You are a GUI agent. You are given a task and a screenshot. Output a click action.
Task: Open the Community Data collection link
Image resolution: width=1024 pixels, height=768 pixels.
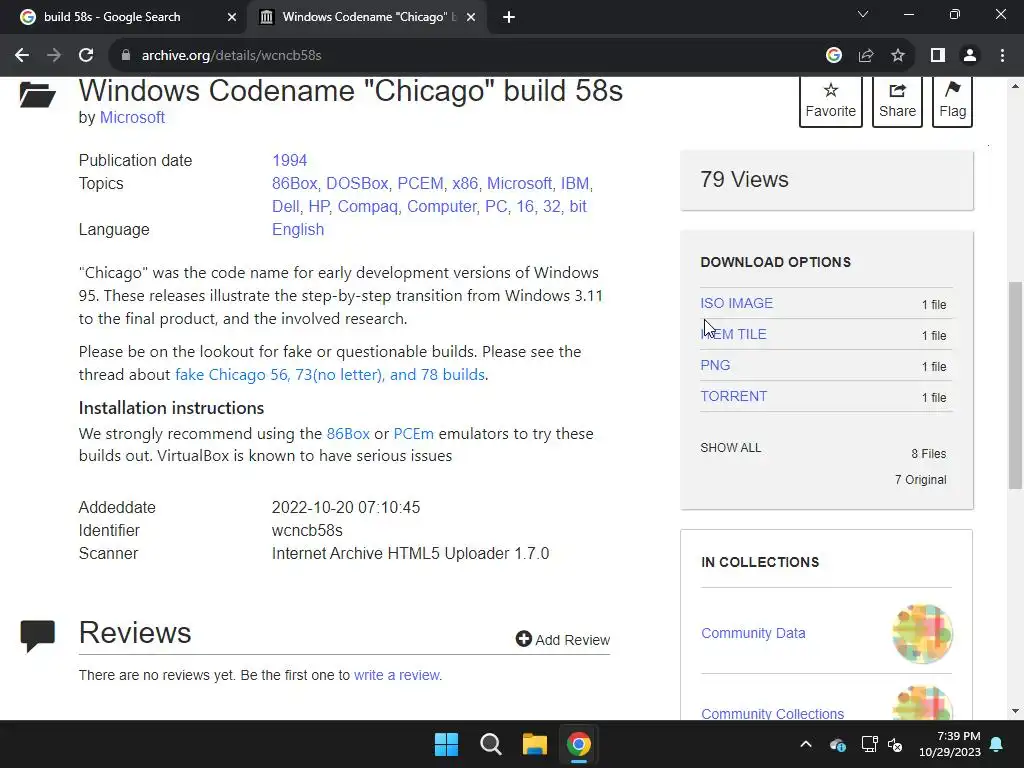coord(753,633)
